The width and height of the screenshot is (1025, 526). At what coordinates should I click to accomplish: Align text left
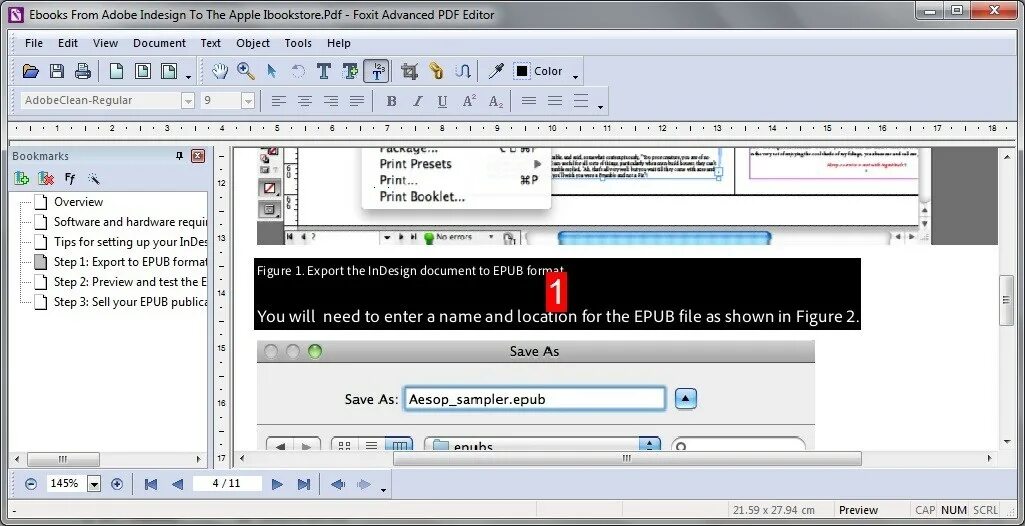[279, 101]
